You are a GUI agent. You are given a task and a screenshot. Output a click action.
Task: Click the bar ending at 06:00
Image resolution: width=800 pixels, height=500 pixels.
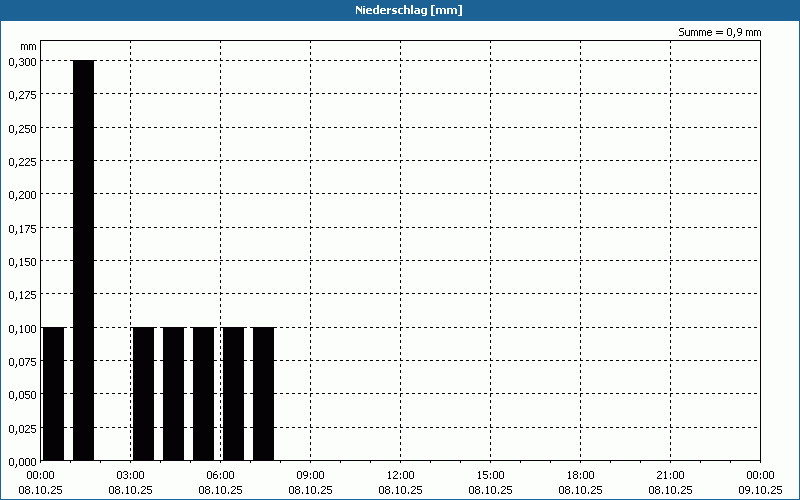click(203, 394)
